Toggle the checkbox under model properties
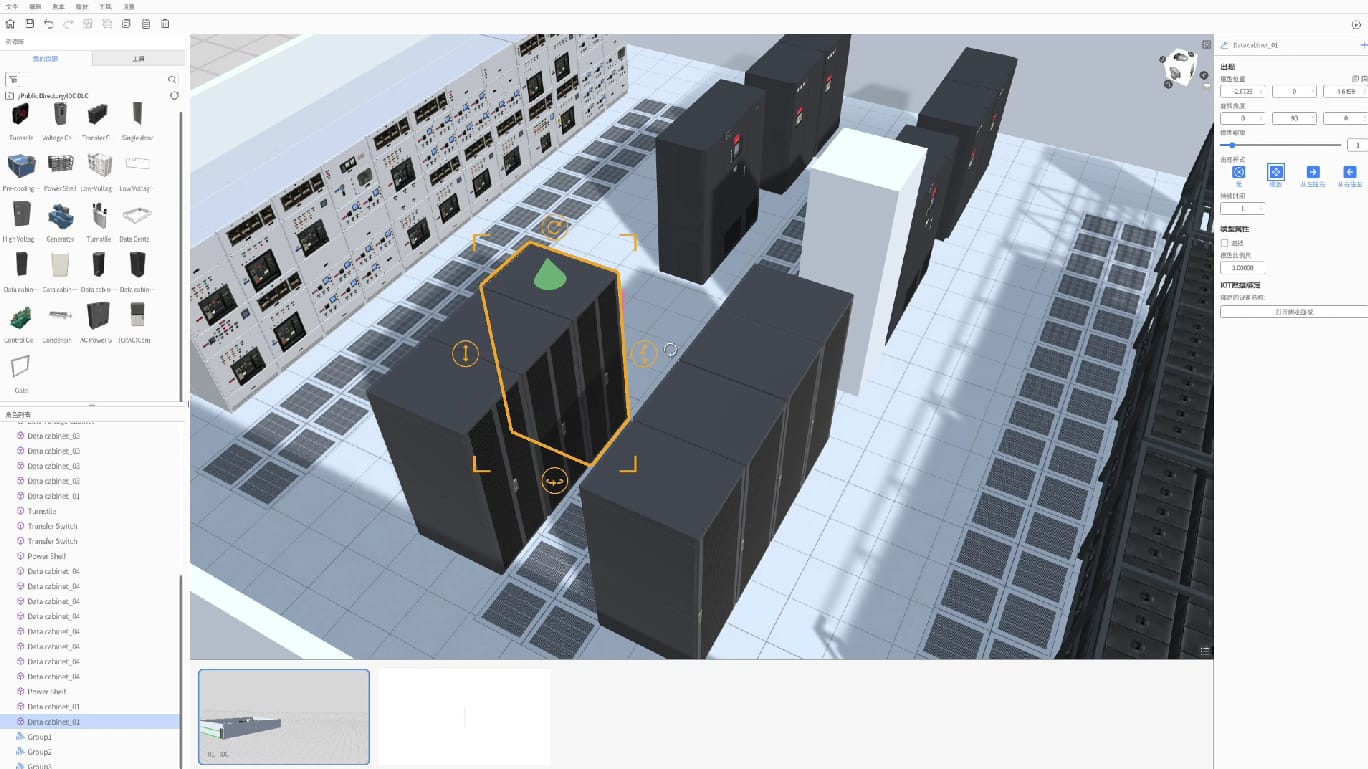This screenshot has height=769, width=1368. [x=1225, y=243]
